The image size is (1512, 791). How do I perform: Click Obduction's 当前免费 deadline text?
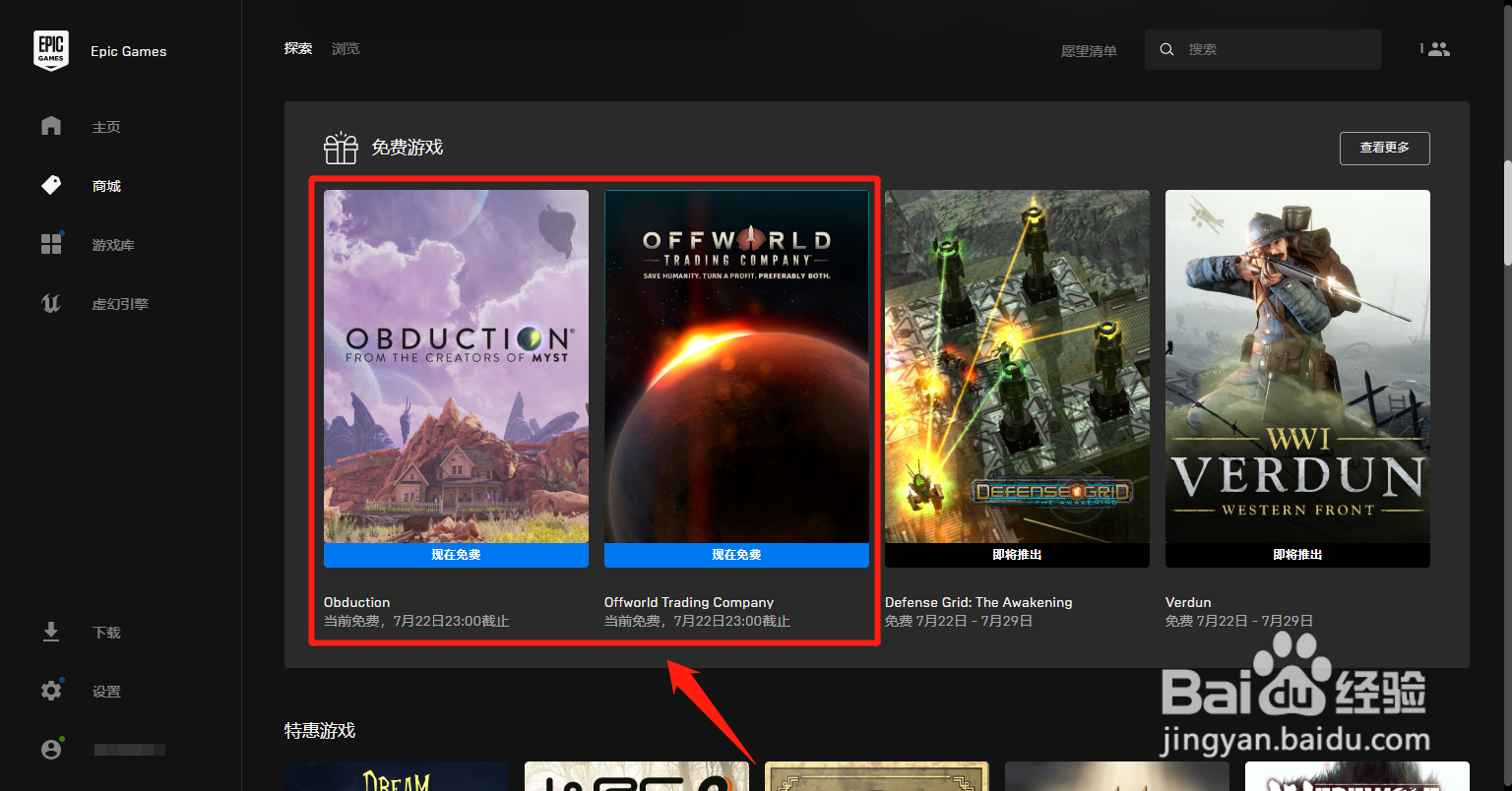[x=416, y=621]
